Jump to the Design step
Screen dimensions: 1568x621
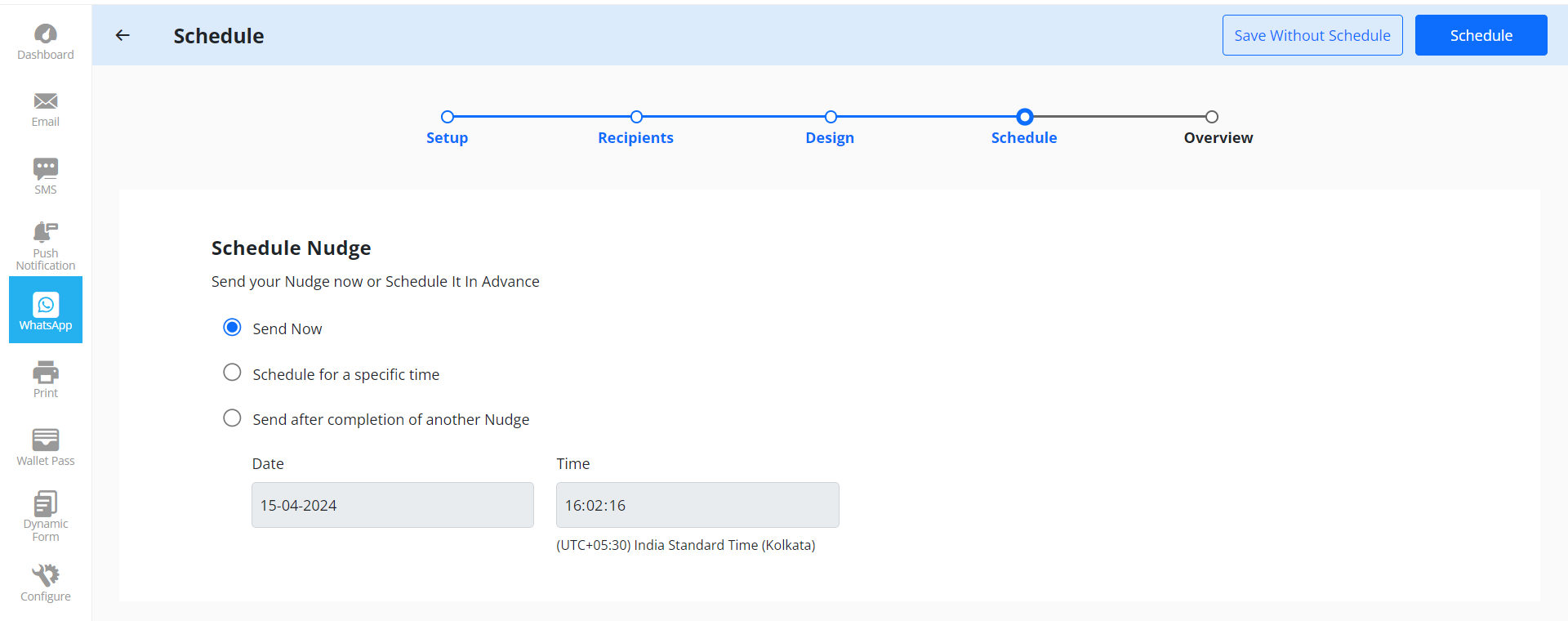pyautogui.click(x=830, y=138)
